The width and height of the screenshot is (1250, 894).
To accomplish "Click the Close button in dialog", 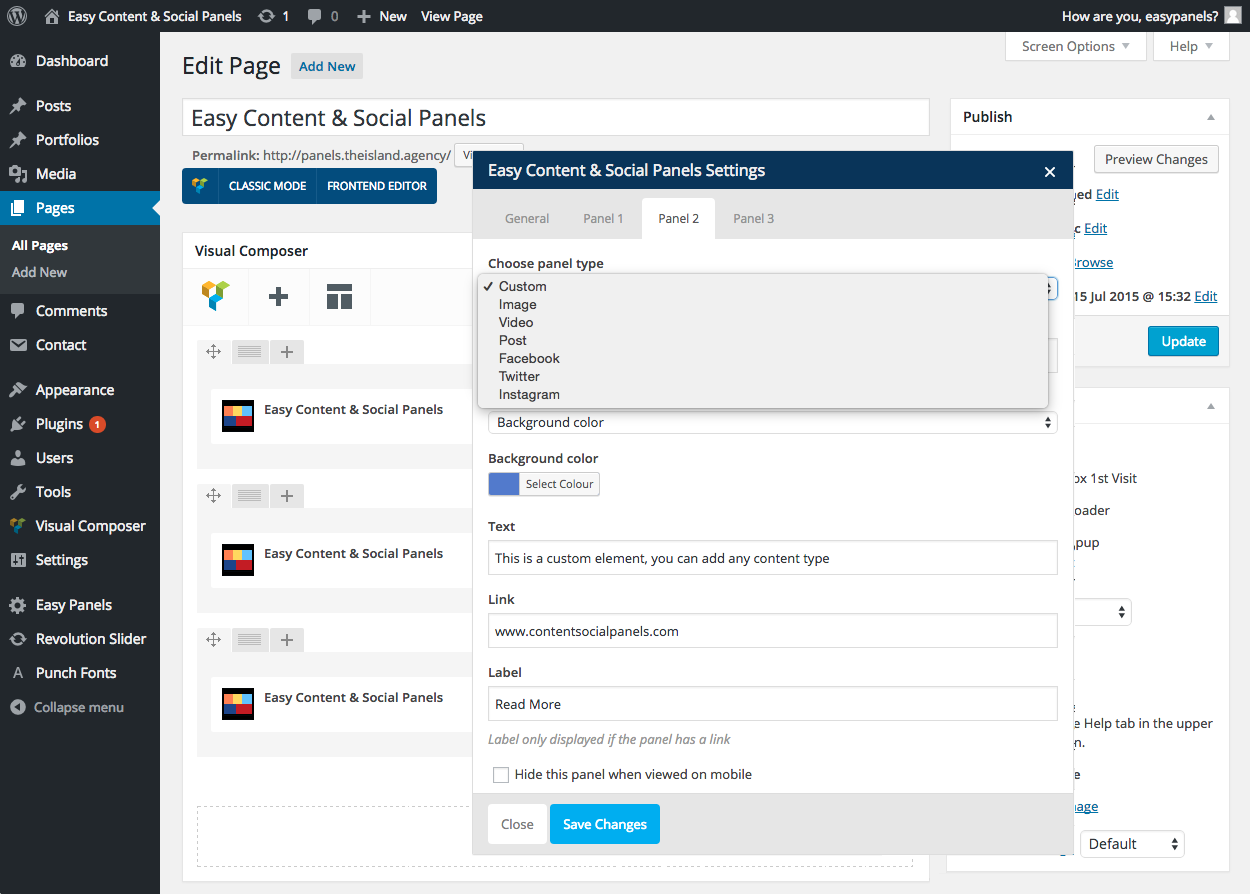I will [517, 824].
